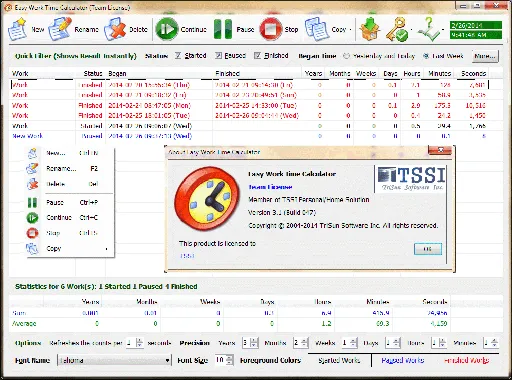Image resolution: width=512 pixels, height=380 pixels.
Task: Pick Paused Works foreground color
Action: (x=403, y=360)
